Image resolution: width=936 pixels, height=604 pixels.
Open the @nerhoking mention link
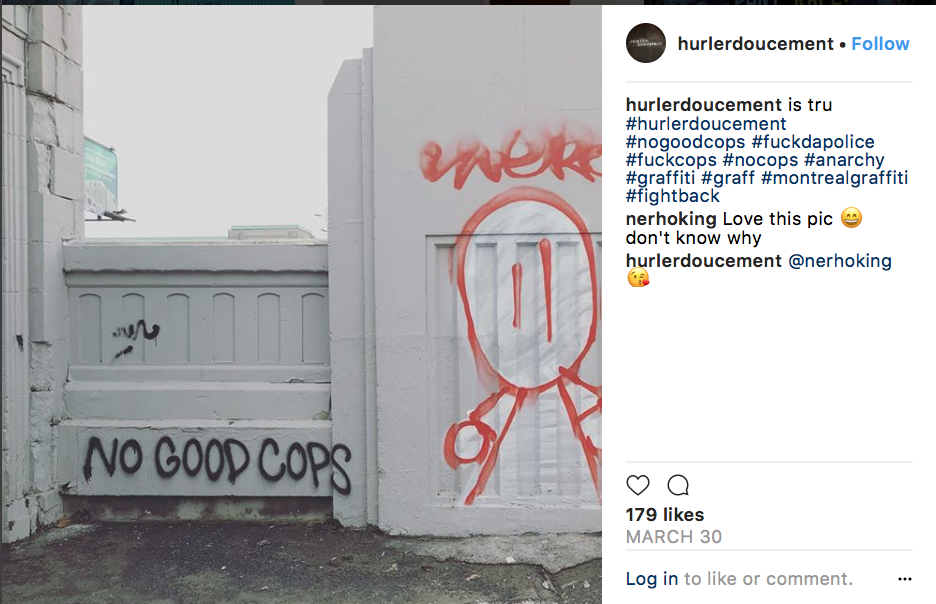click(x=840, y=261)
